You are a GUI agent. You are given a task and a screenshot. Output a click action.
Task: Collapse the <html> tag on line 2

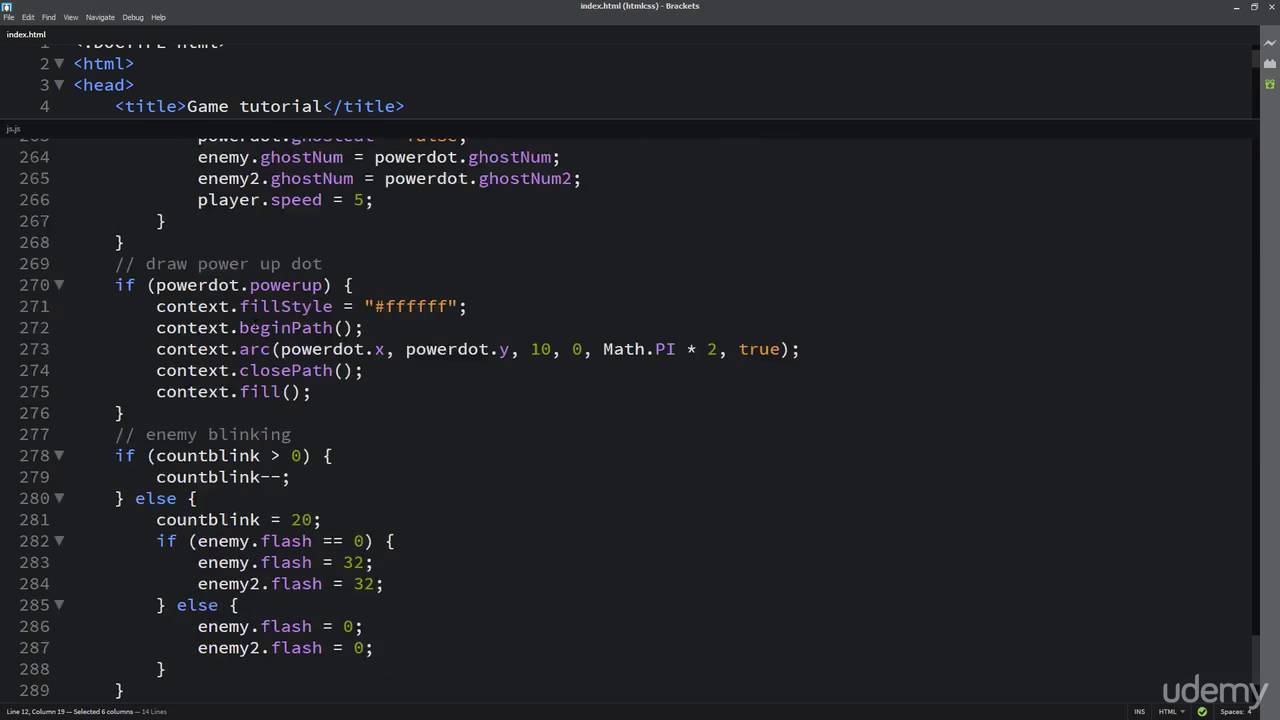[59, 63]
